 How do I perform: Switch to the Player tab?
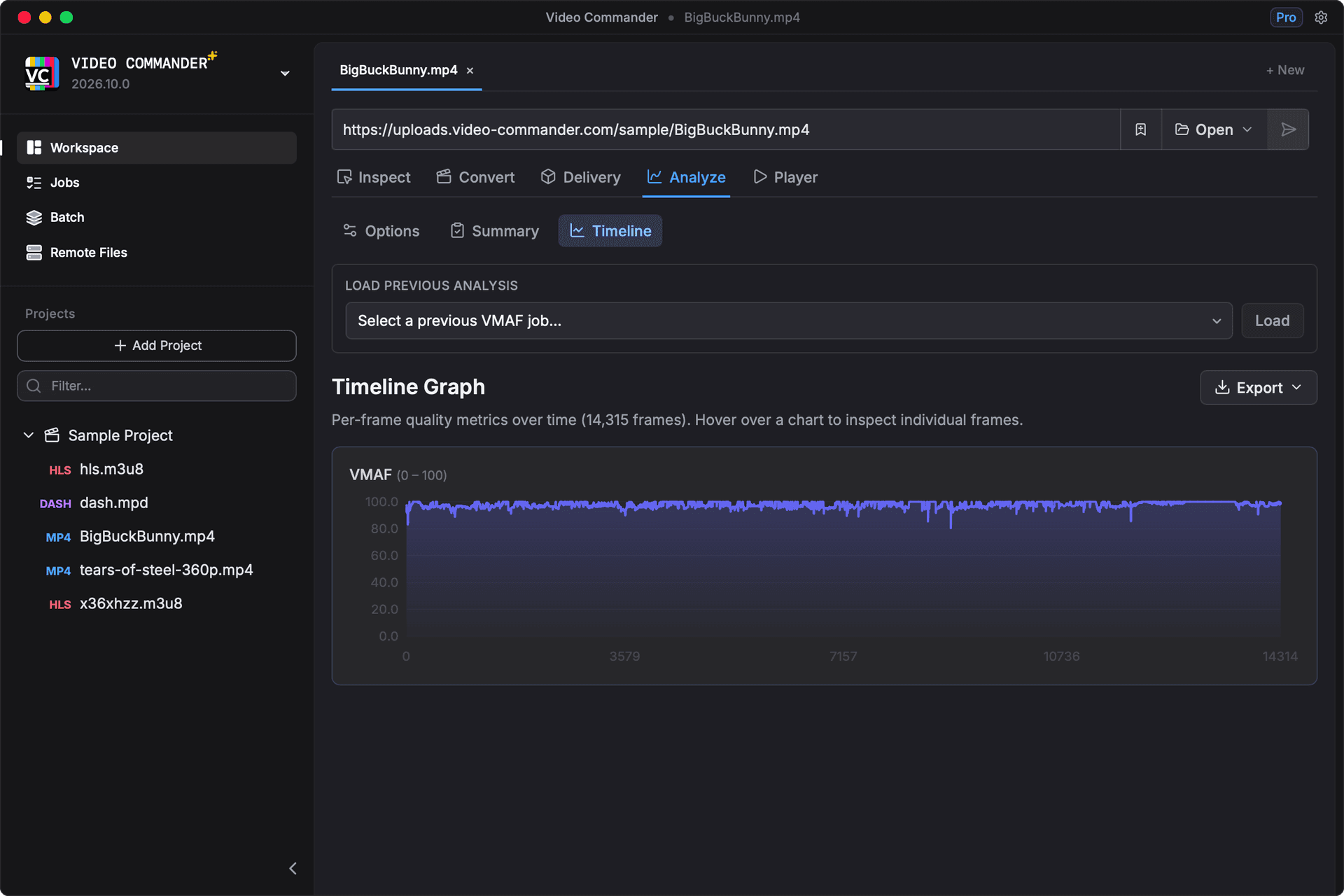tap(785, 177)
